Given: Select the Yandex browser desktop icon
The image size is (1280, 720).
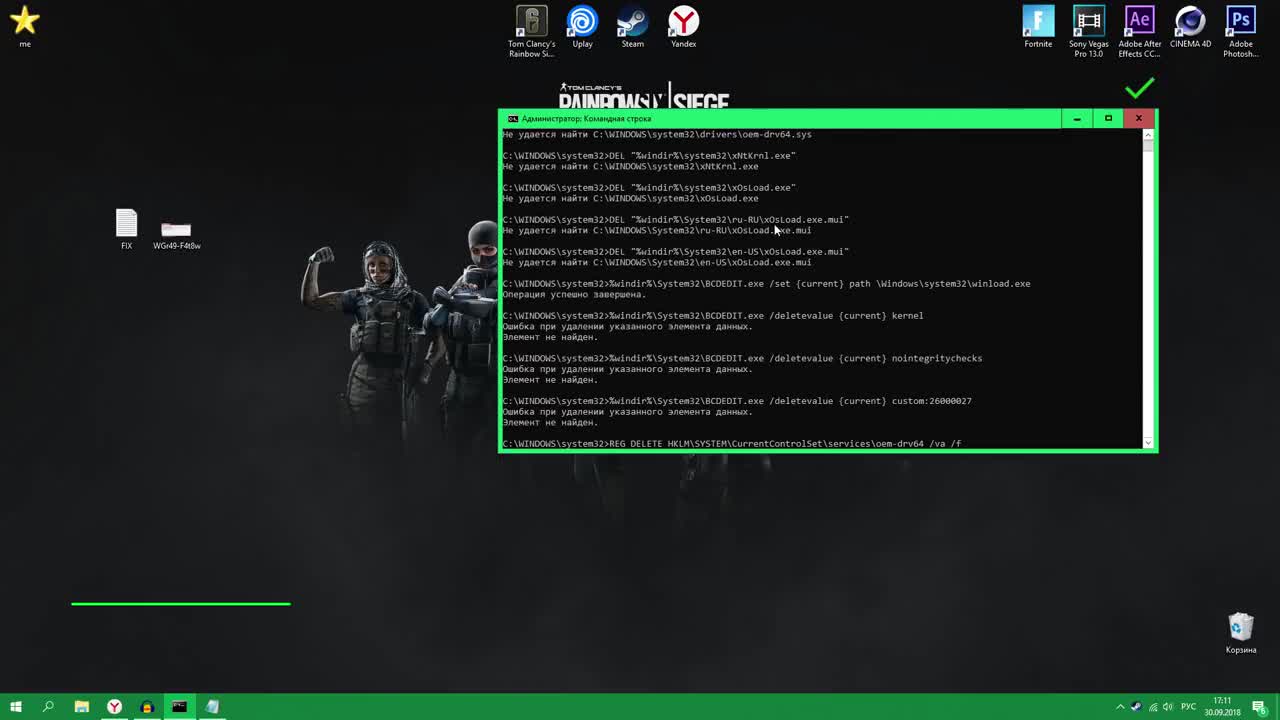Looking at the screenshot, I should (683, 27).
